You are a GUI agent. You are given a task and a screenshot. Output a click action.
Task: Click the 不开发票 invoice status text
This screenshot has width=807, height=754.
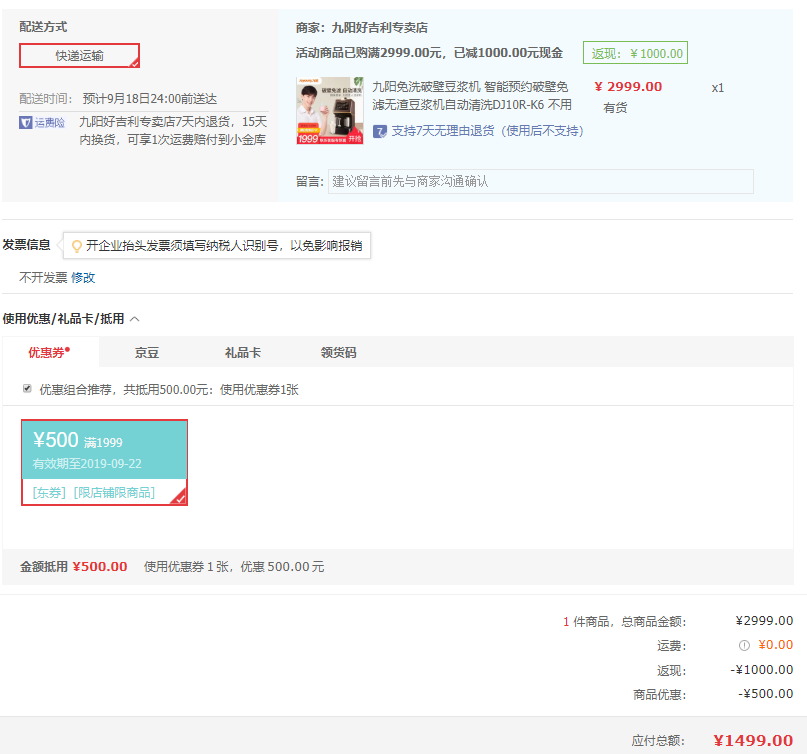tap(43, 277)
